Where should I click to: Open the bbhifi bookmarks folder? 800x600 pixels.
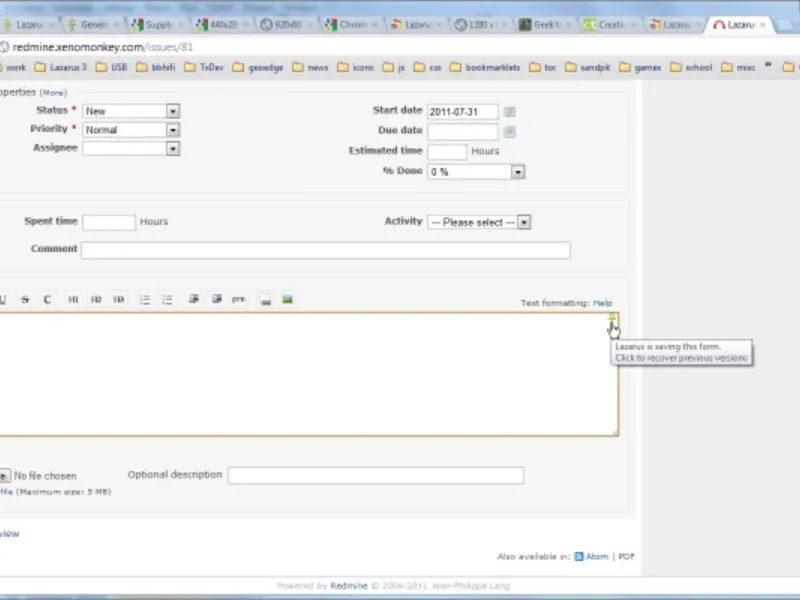point(156,67)
